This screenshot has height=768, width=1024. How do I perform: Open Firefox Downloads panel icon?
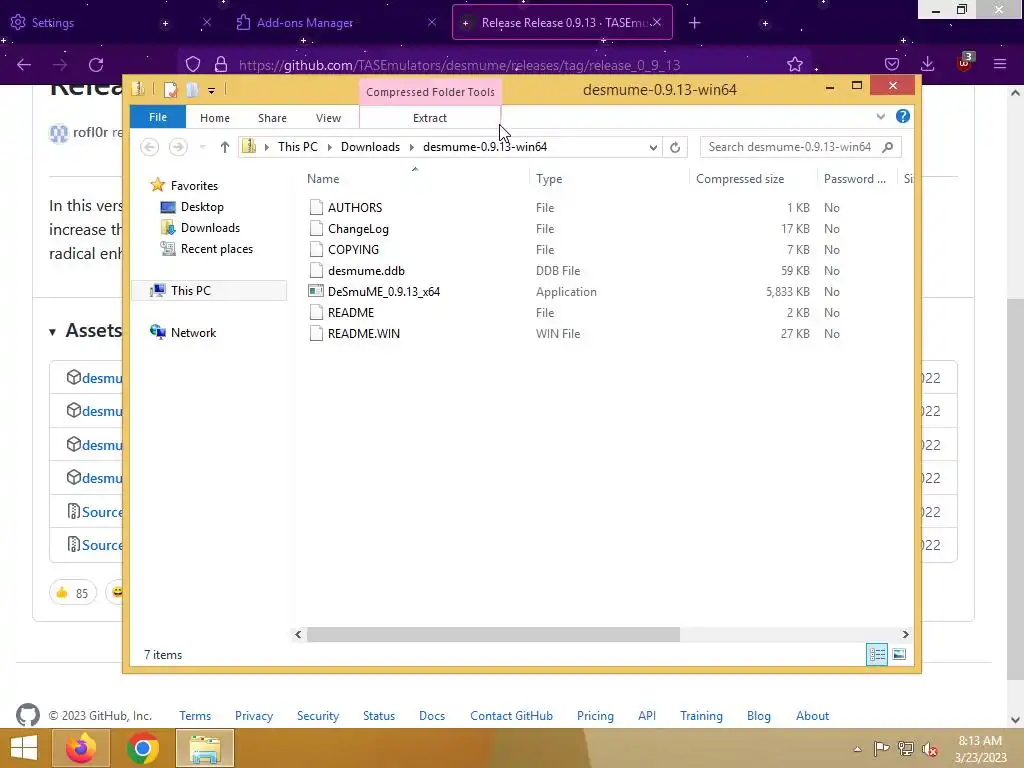click(x=927, y=64)
